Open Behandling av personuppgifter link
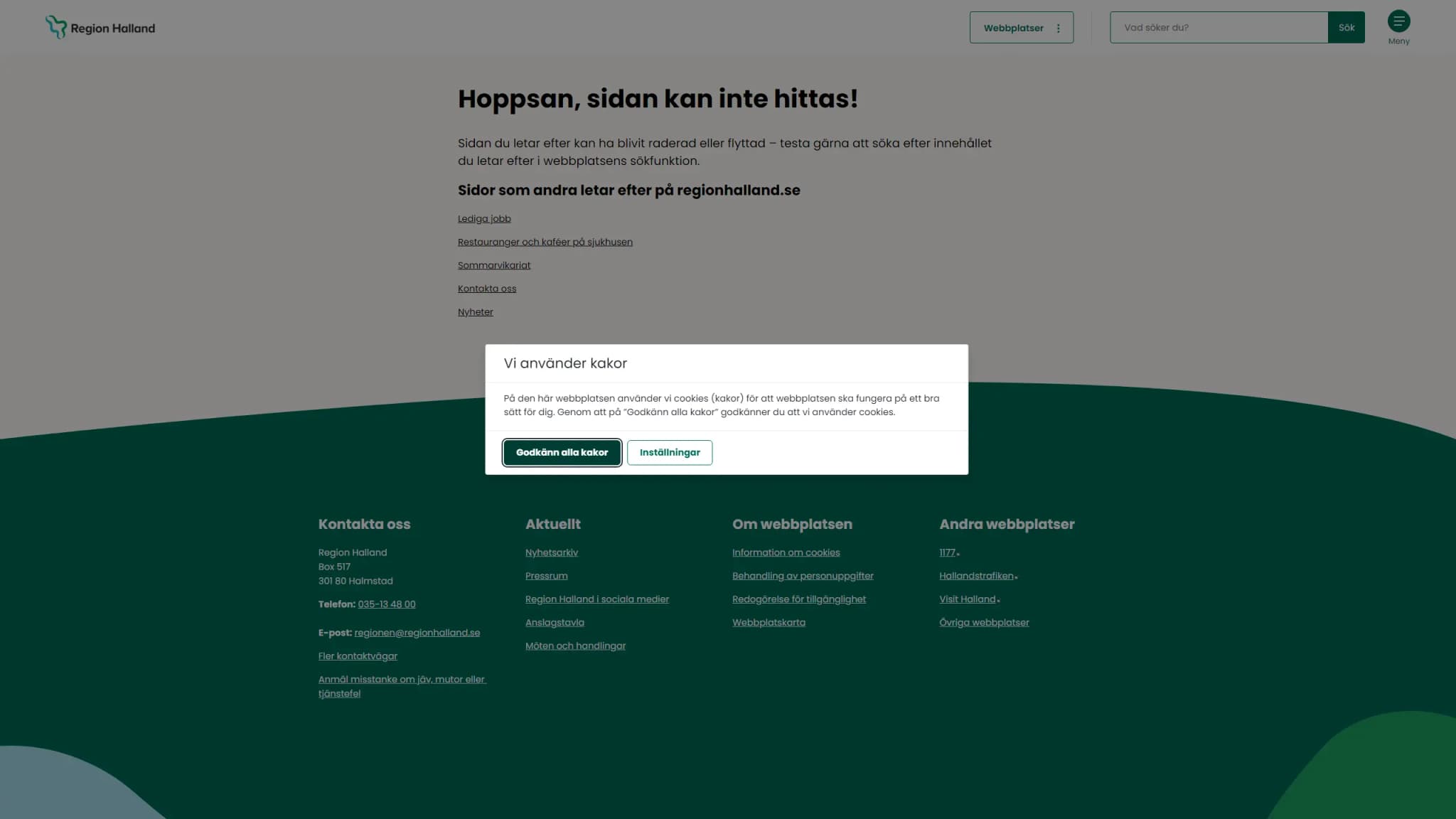Image resolution: width=1456 pixels, height=819 pixels. 803,576
